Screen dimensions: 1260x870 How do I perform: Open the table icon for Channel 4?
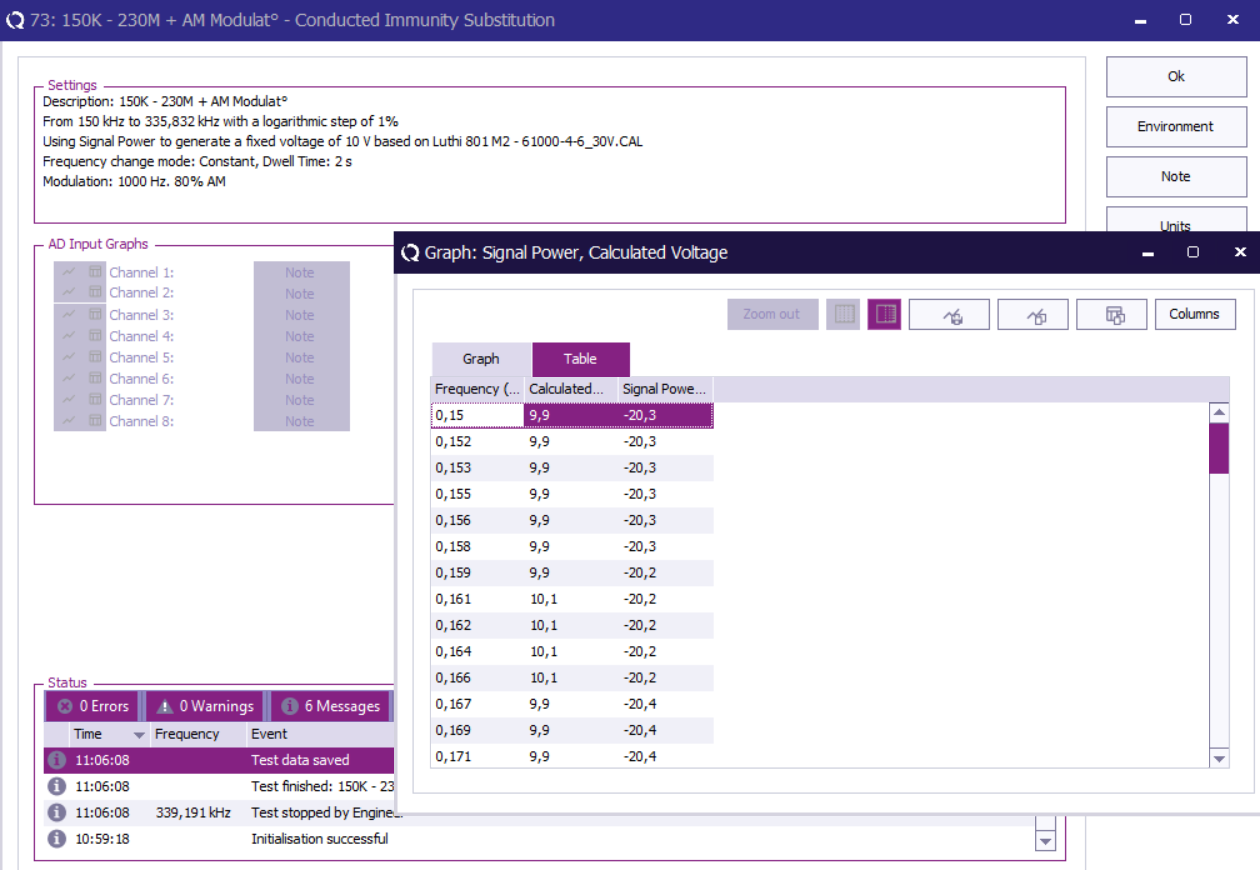click(x=95, y=336)
